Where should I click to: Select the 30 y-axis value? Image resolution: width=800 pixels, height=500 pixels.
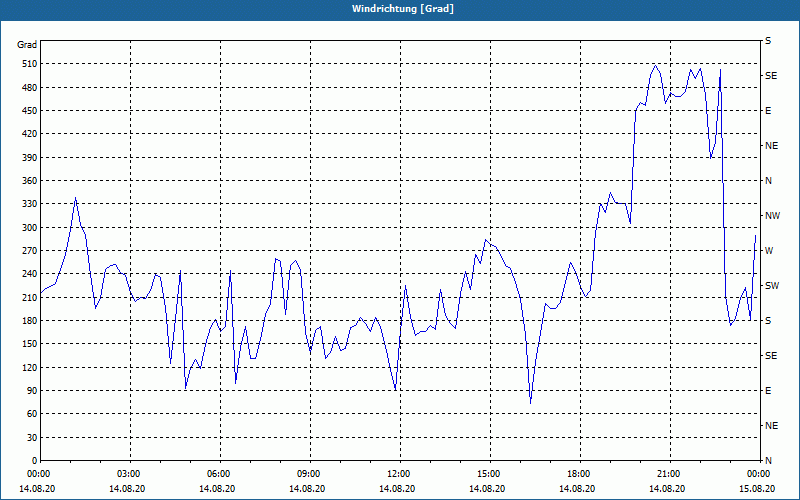coord(32,438)
